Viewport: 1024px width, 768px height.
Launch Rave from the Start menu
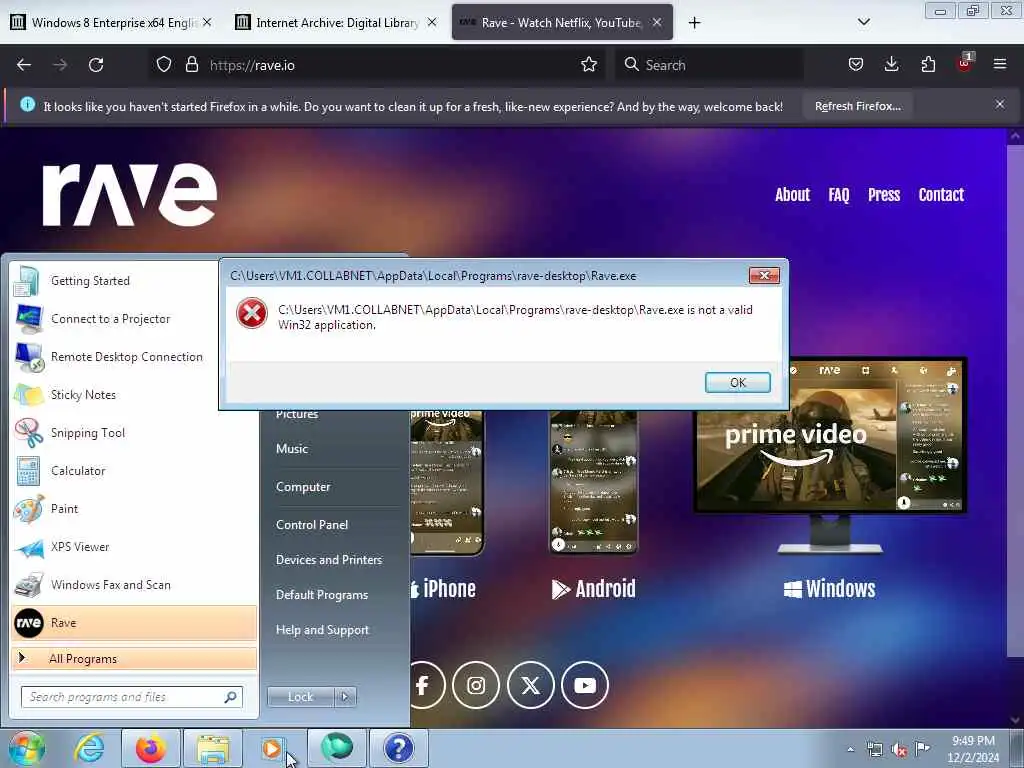click(x=134, y=622)
